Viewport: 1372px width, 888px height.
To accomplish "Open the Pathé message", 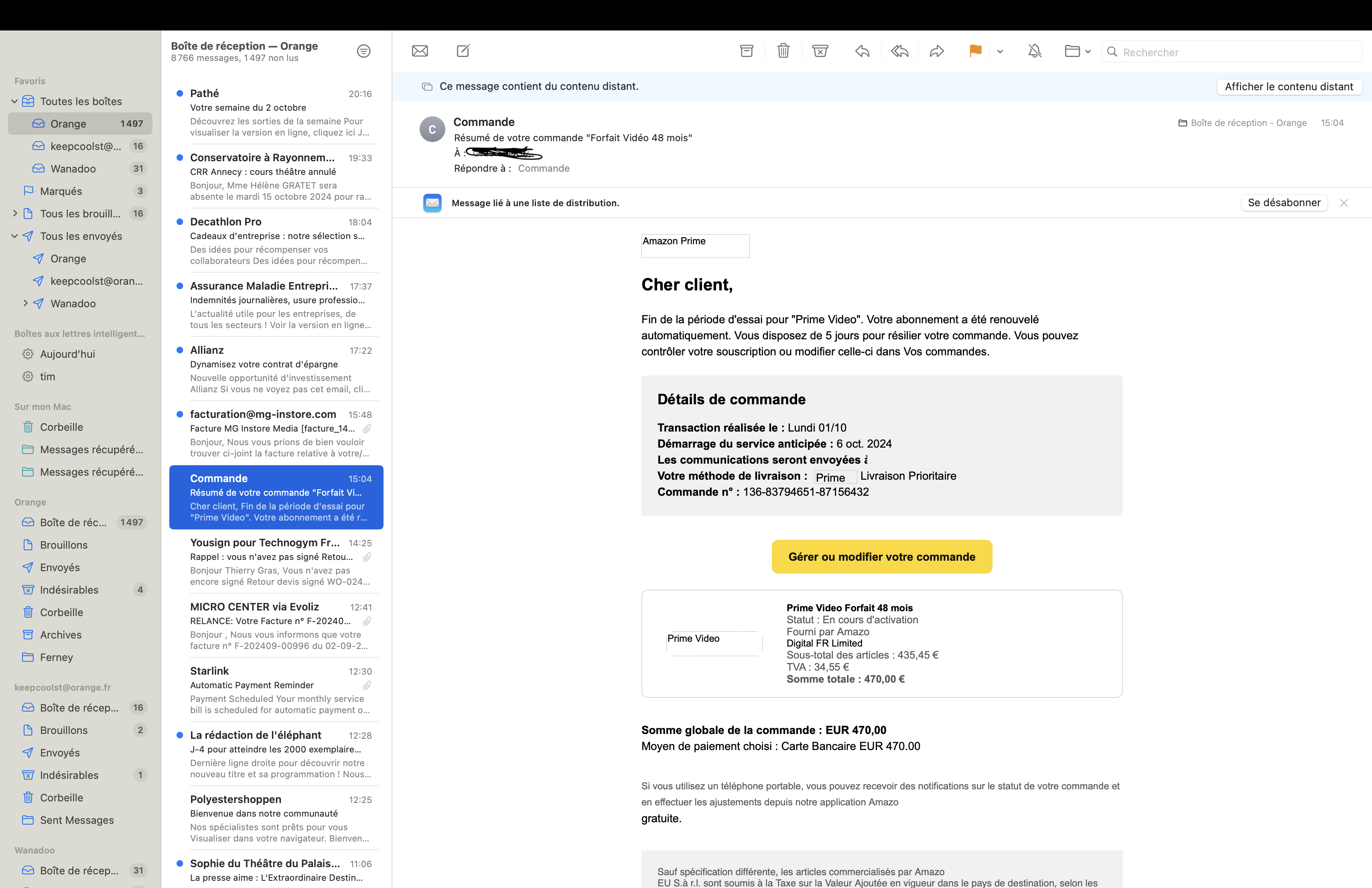I will click(x=276, y=112).
